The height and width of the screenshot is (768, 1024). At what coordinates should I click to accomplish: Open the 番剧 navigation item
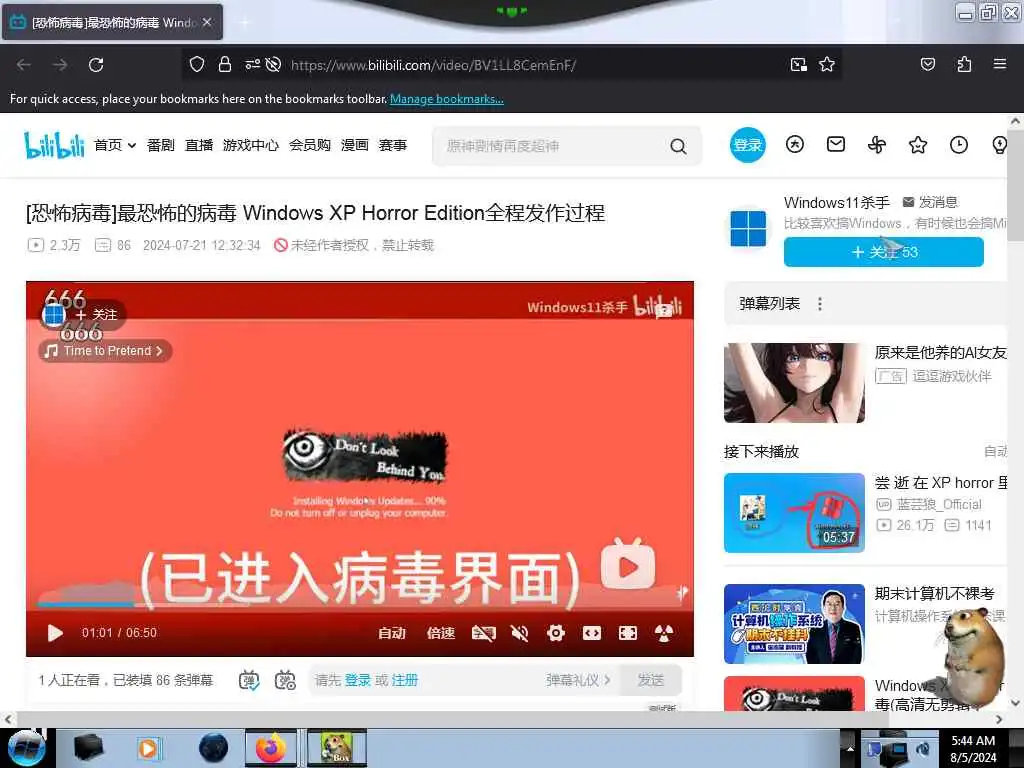point(161,145)
